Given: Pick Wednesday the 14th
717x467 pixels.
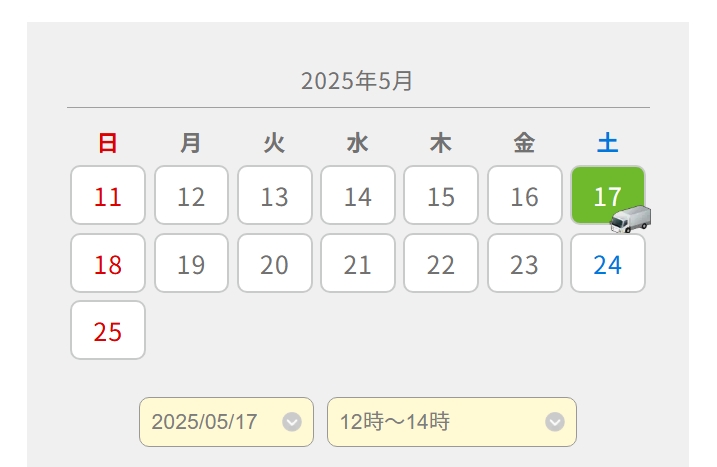Looking at the screenshot, I should [x=358, y=195].
